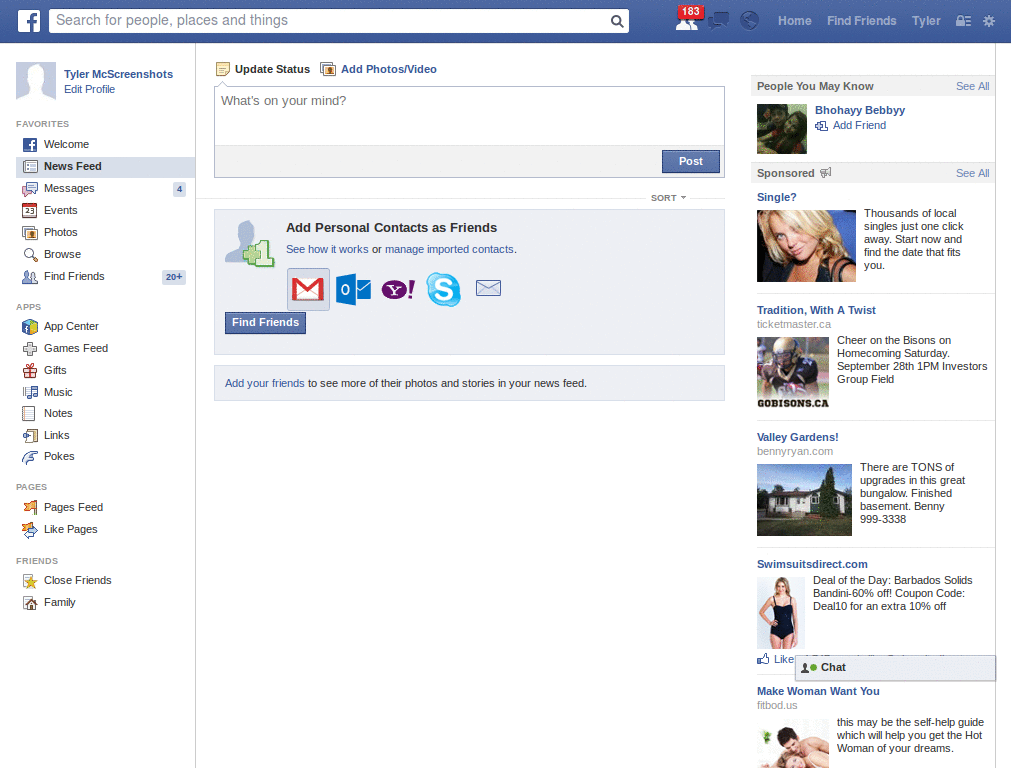Click the Edit Profile link
This screenshot has height=768, width=1024.
click(89, 89)
